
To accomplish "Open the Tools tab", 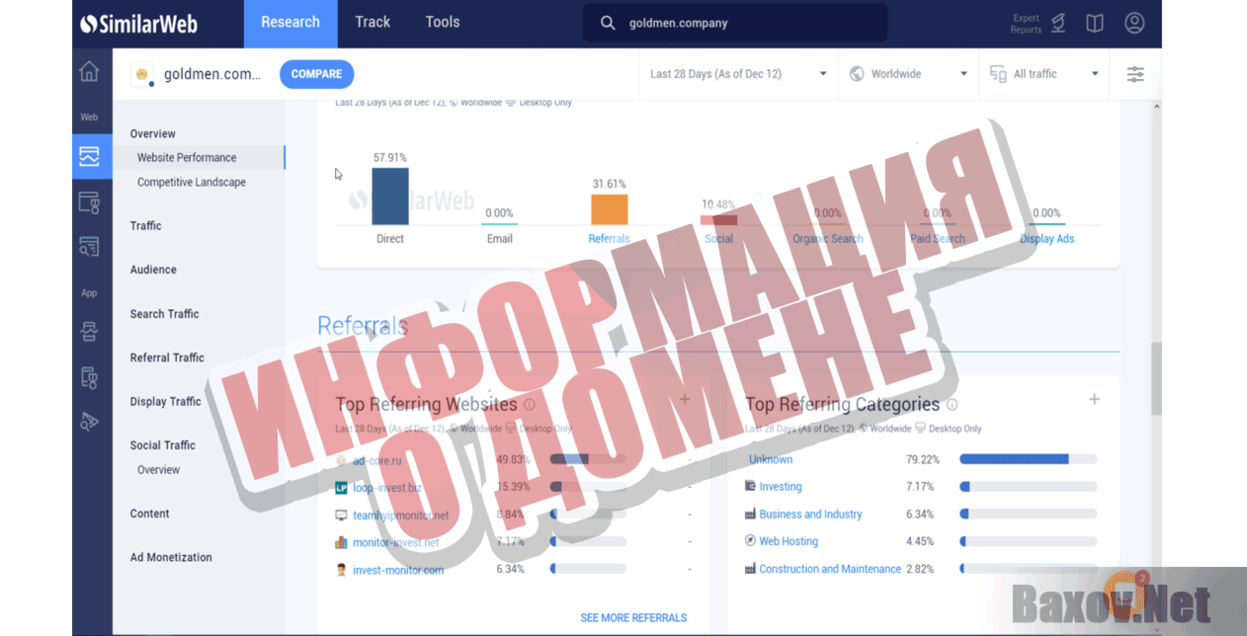I will 443,23.
